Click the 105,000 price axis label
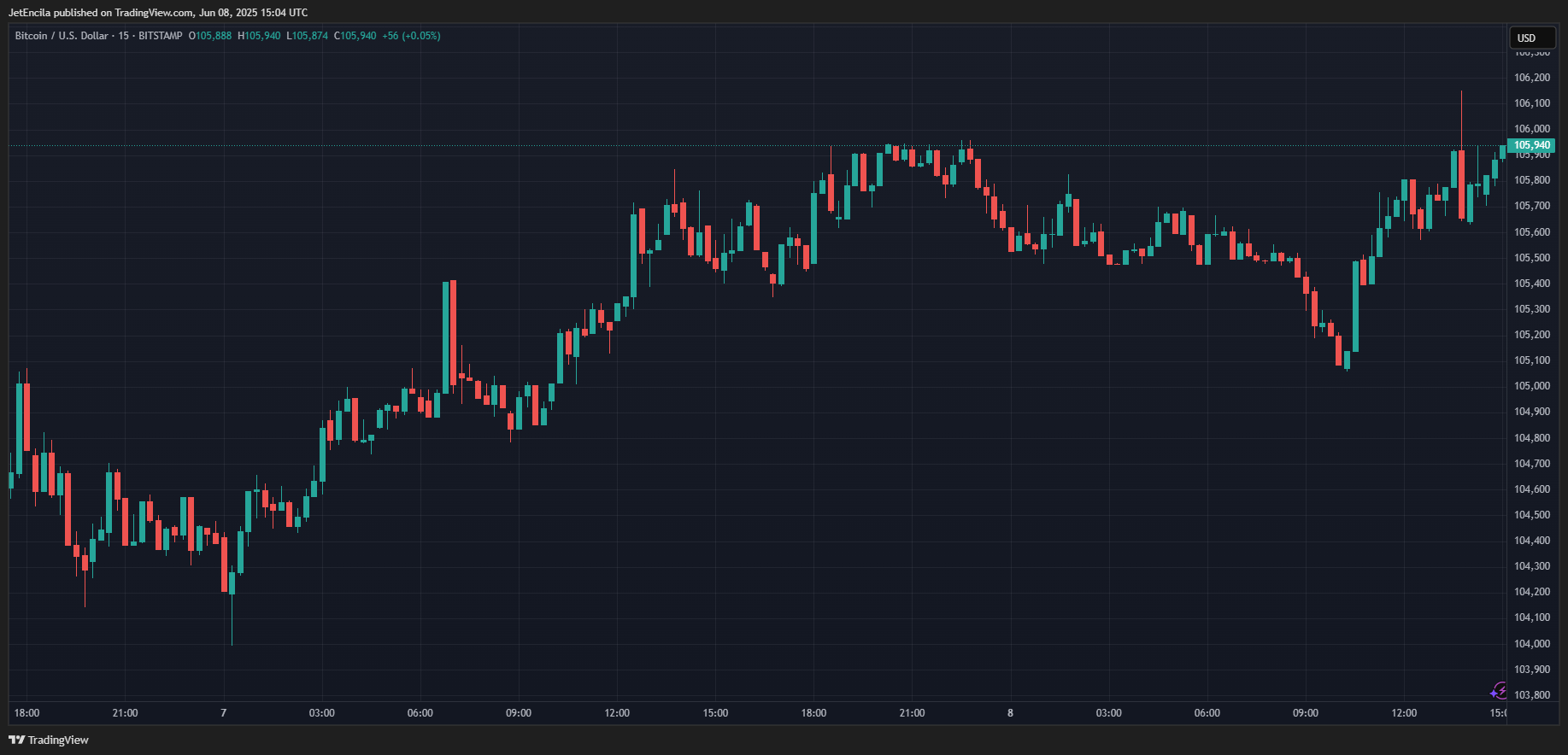Screen dimensions: 1568x755 pos(1531,386)
